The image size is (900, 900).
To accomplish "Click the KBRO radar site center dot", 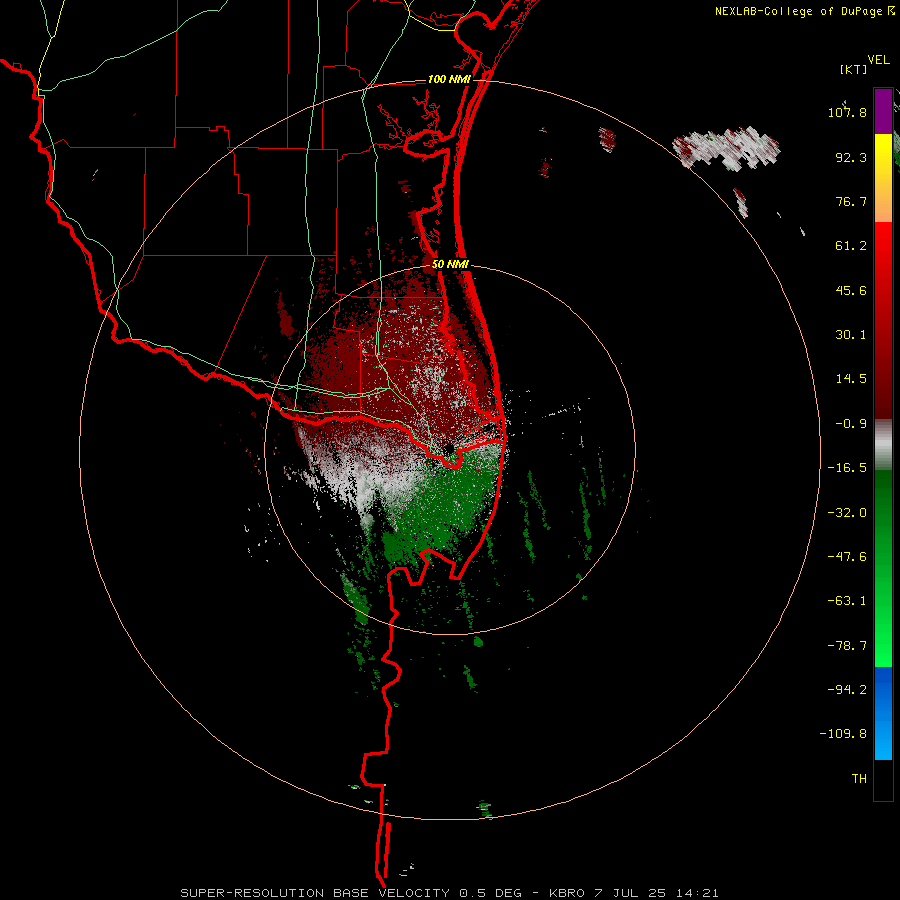I will [449, 449].
